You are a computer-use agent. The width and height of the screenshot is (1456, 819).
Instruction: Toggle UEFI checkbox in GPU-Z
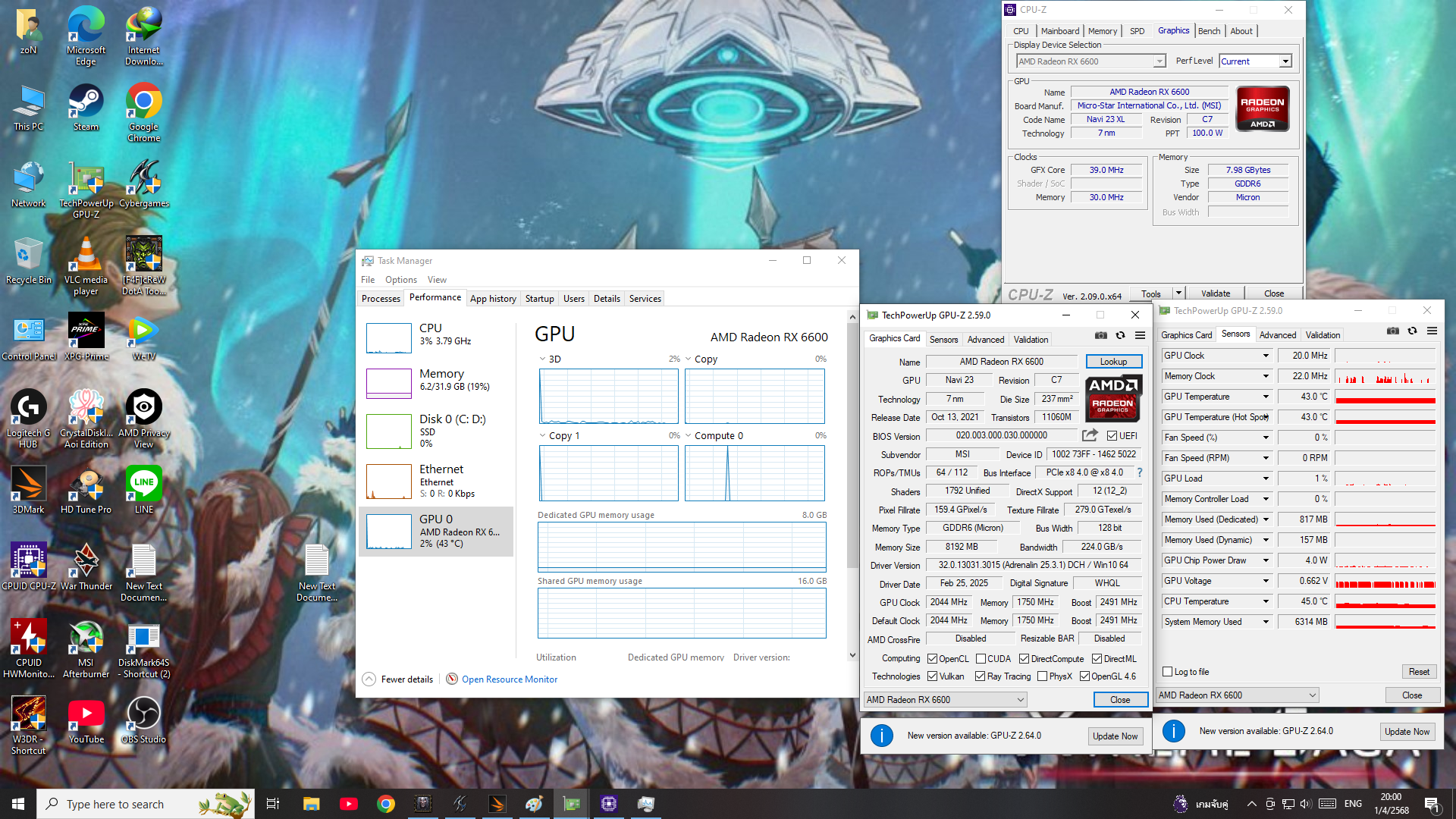pyautogui.click(x=1112, y=436)
